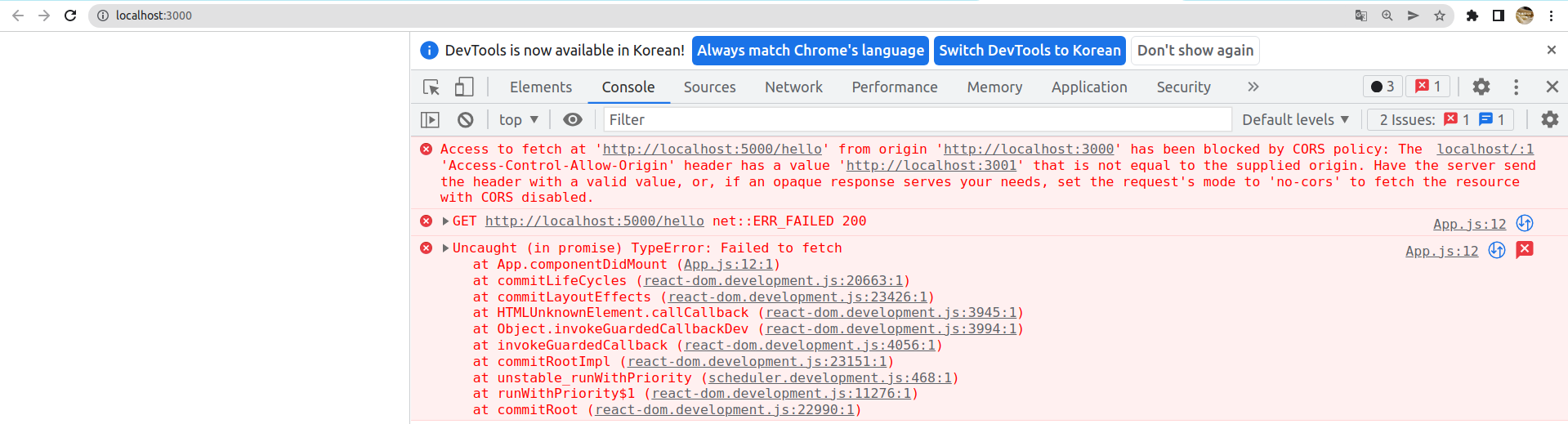The height and width of the screenshot is (424, 1568).
Task: Click Switch DevTools to Korean
Action: pos(1030,51)
